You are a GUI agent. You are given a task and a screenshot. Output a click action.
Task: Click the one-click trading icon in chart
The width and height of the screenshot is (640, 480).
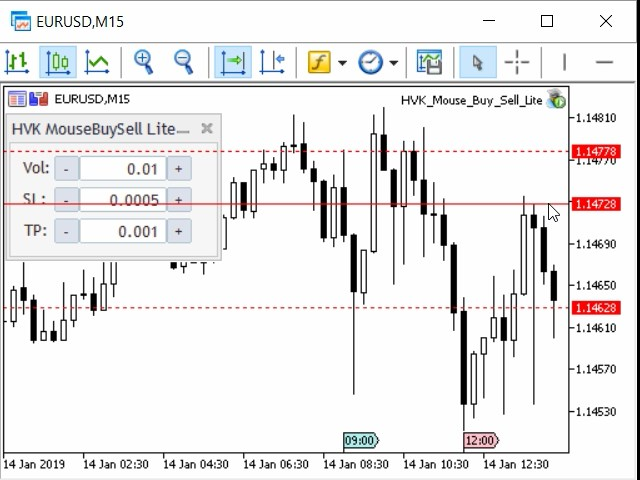39,99
